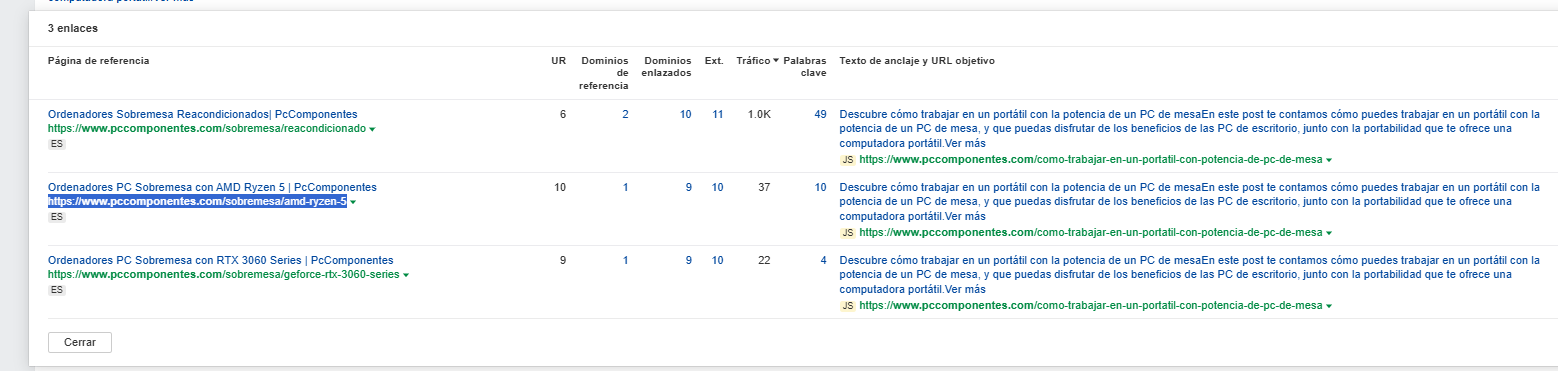This screenshot has width=1558, height=371.
Task: Click UR value 6 in Reacondicionados row
Action: coord(562,114)
